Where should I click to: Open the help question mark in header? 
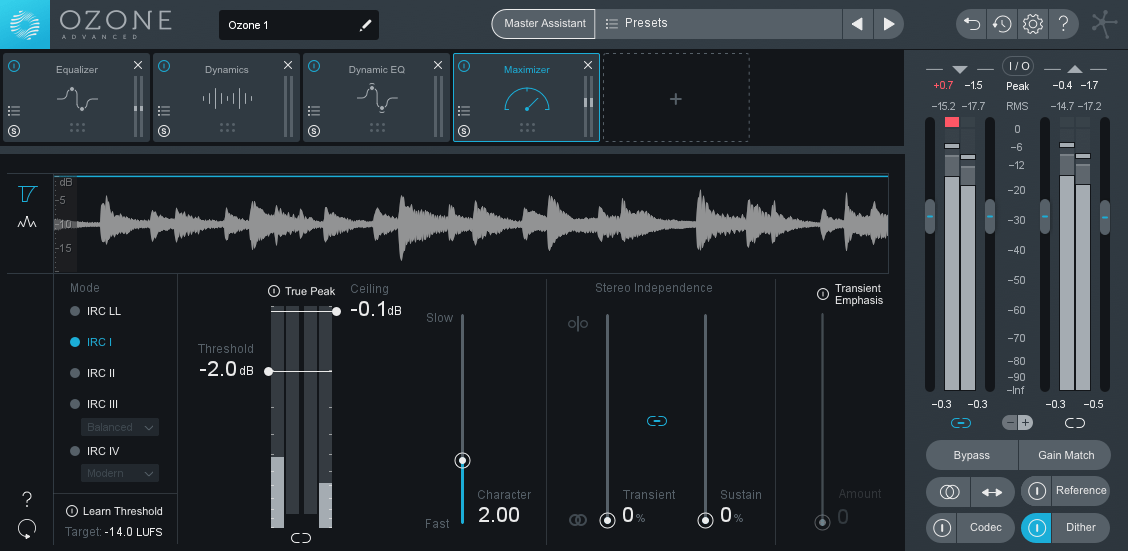(1063, 23)
